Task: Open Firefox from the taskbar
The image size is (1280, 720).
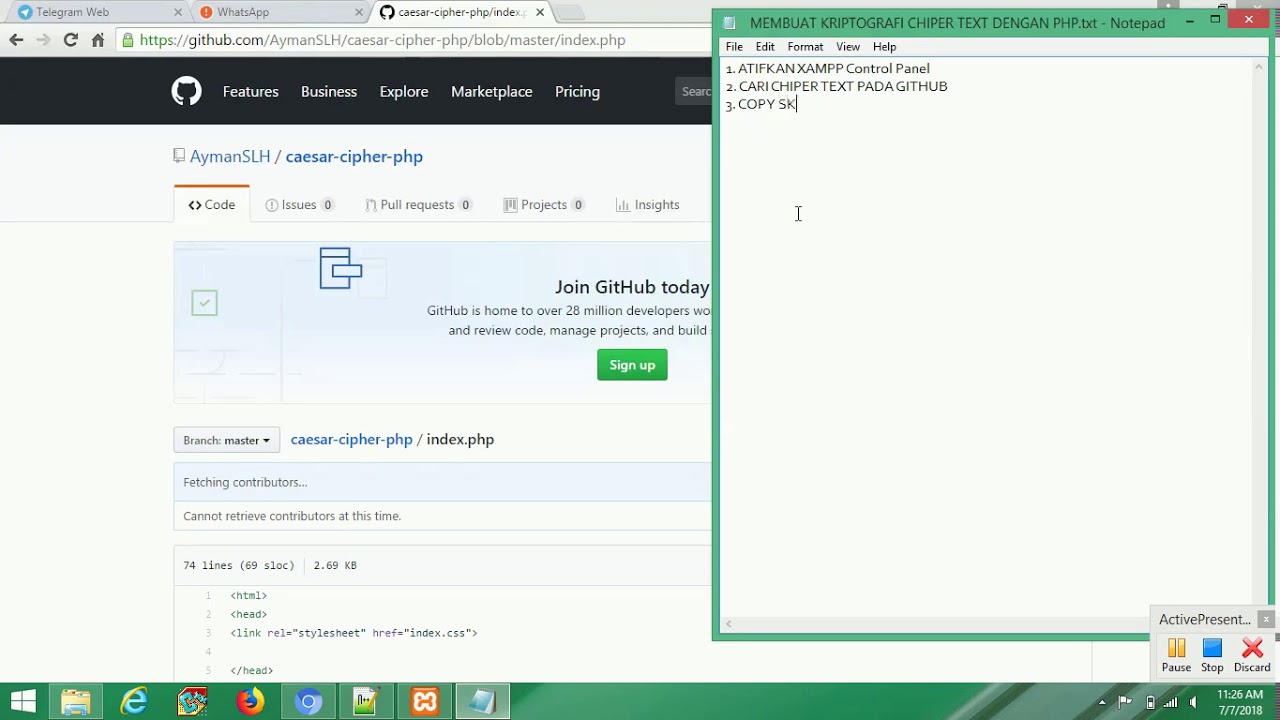Action: click(x=250, y=702)
